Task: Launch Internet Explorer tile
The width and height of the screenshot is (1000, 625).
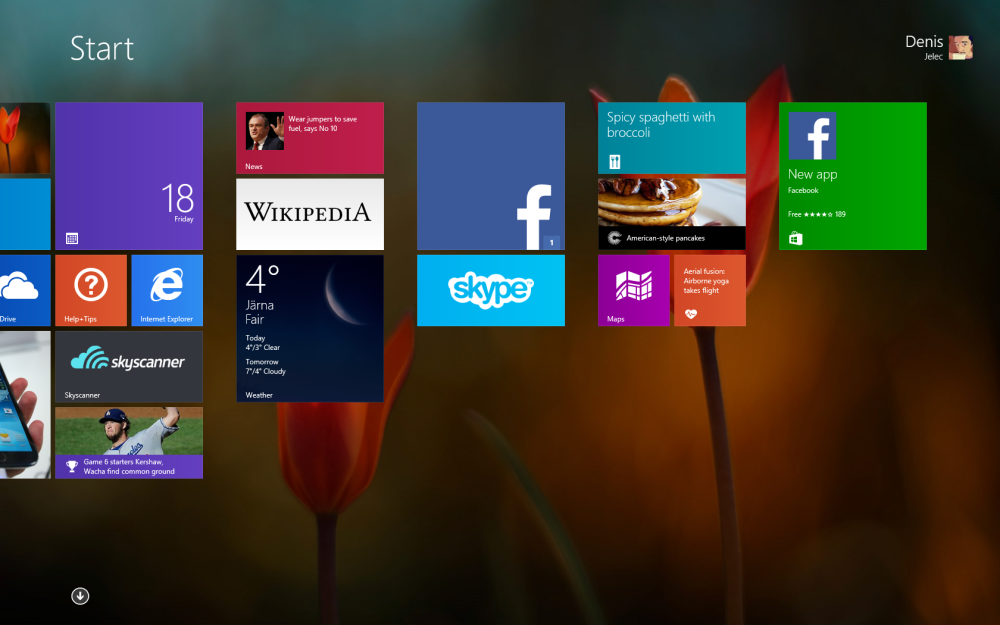Action: pos(166,290)
